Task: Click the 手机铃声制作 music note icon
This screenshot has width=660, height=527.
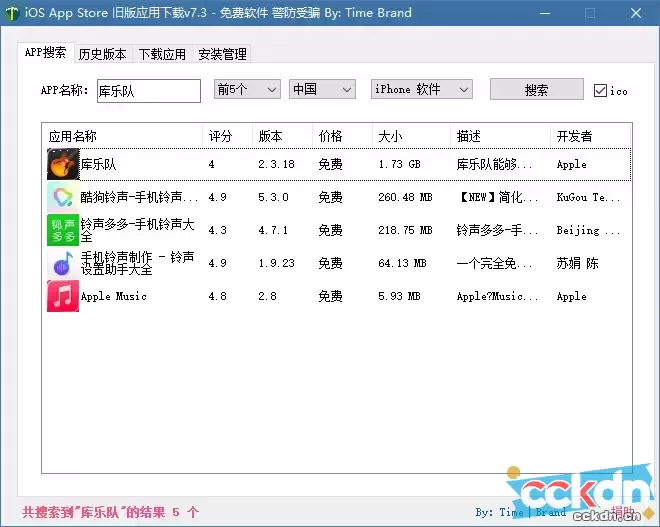Action: coord(63,263)
